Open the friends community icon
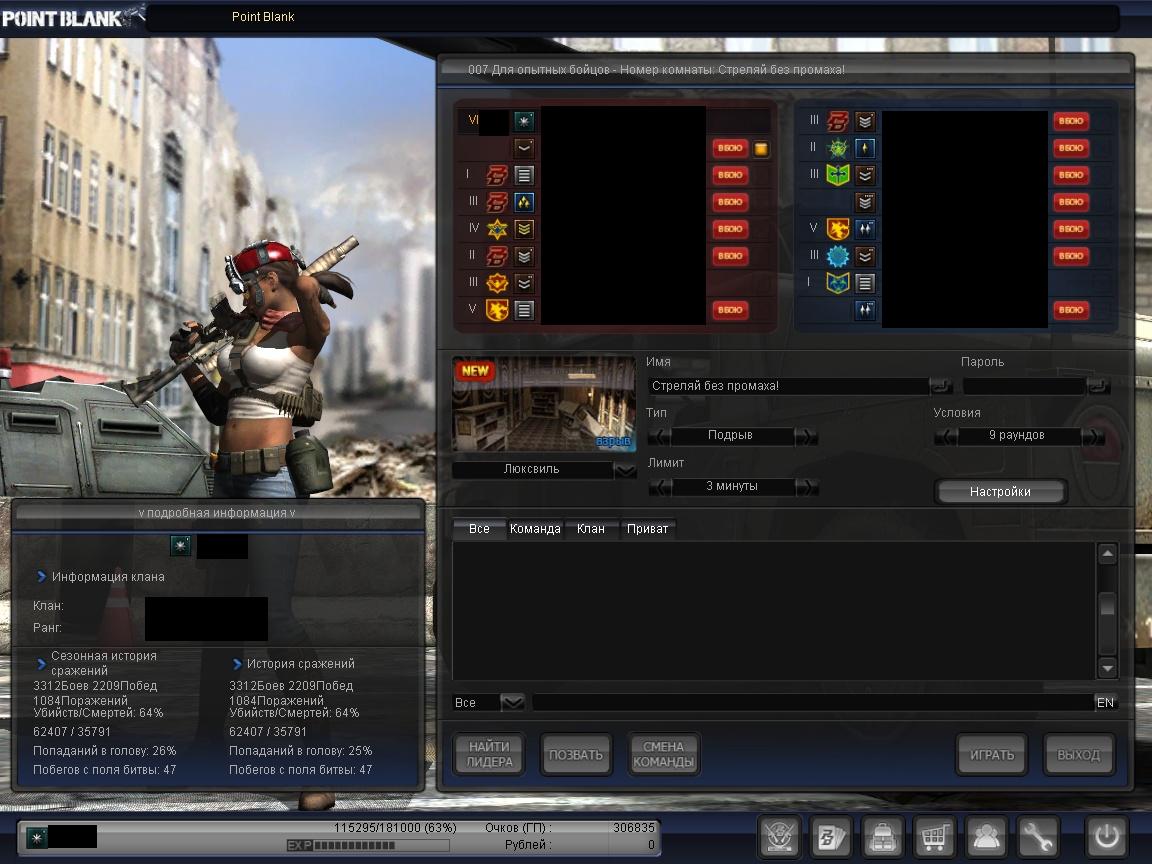The width and height of the screenshot is (1152, 864). (986, 836)
